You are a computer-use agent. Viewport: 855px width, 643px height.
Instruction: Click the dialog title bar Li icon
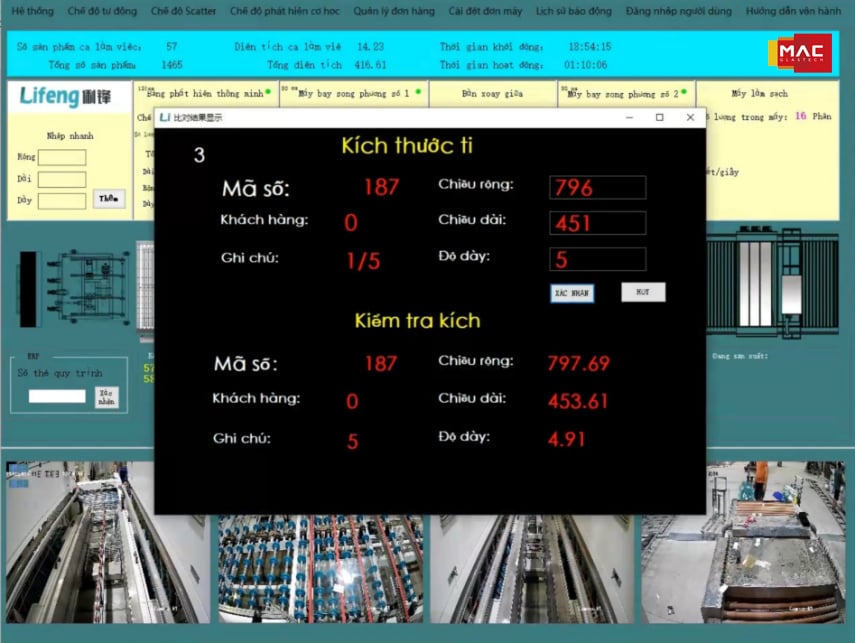pos(165,117)
